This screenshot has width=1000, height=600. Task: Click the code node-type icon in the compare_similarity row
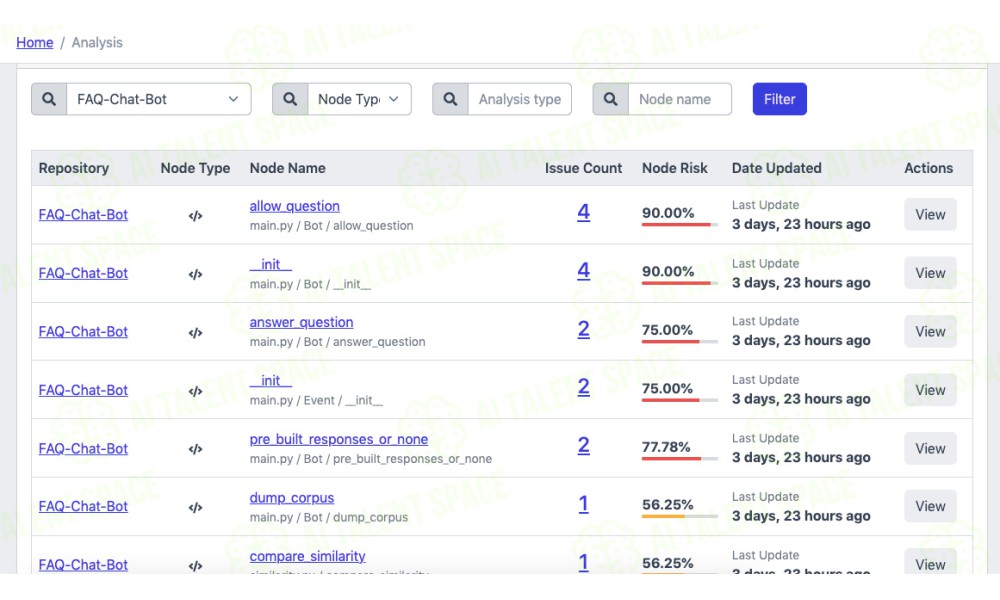click(x=195, y=566)
